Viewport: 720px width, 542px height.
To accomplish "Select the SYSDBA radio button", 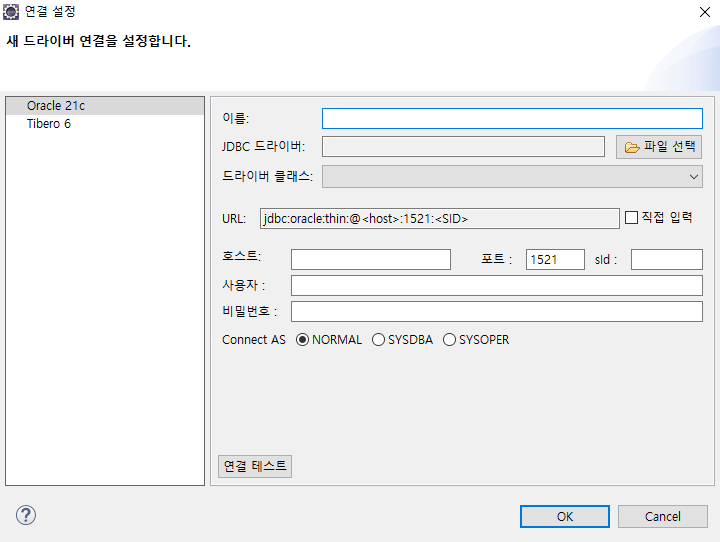I will point(378,340).
